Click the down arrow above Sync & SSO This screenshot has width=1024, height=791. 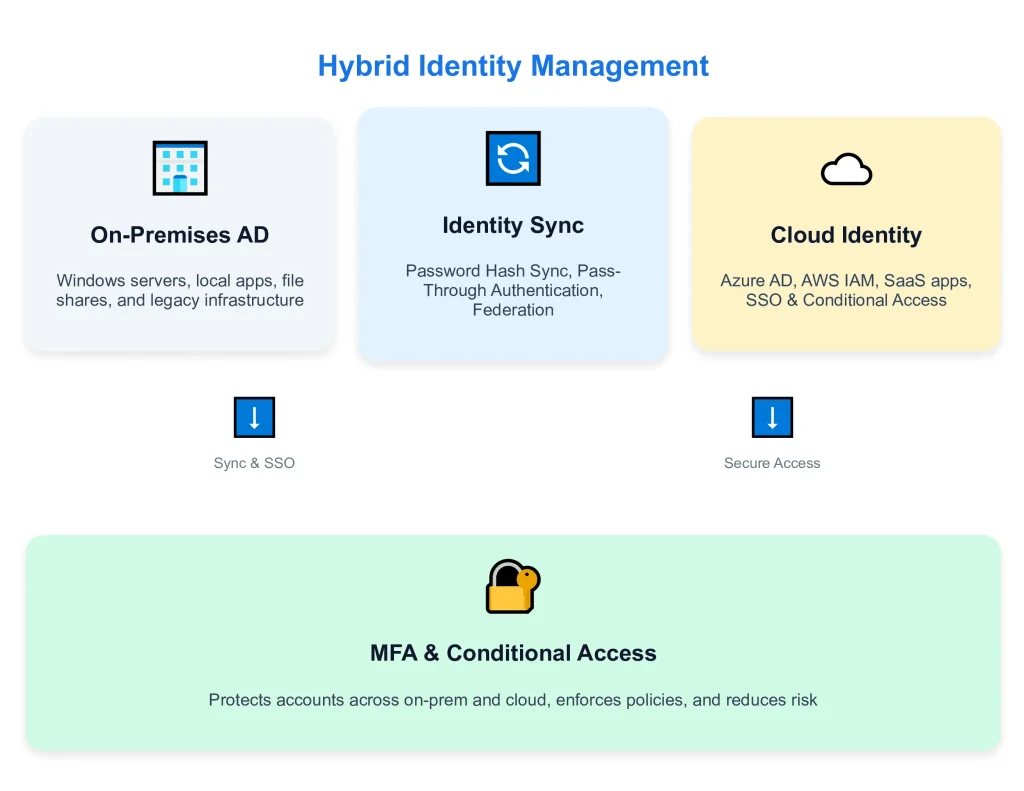point(254,417)
